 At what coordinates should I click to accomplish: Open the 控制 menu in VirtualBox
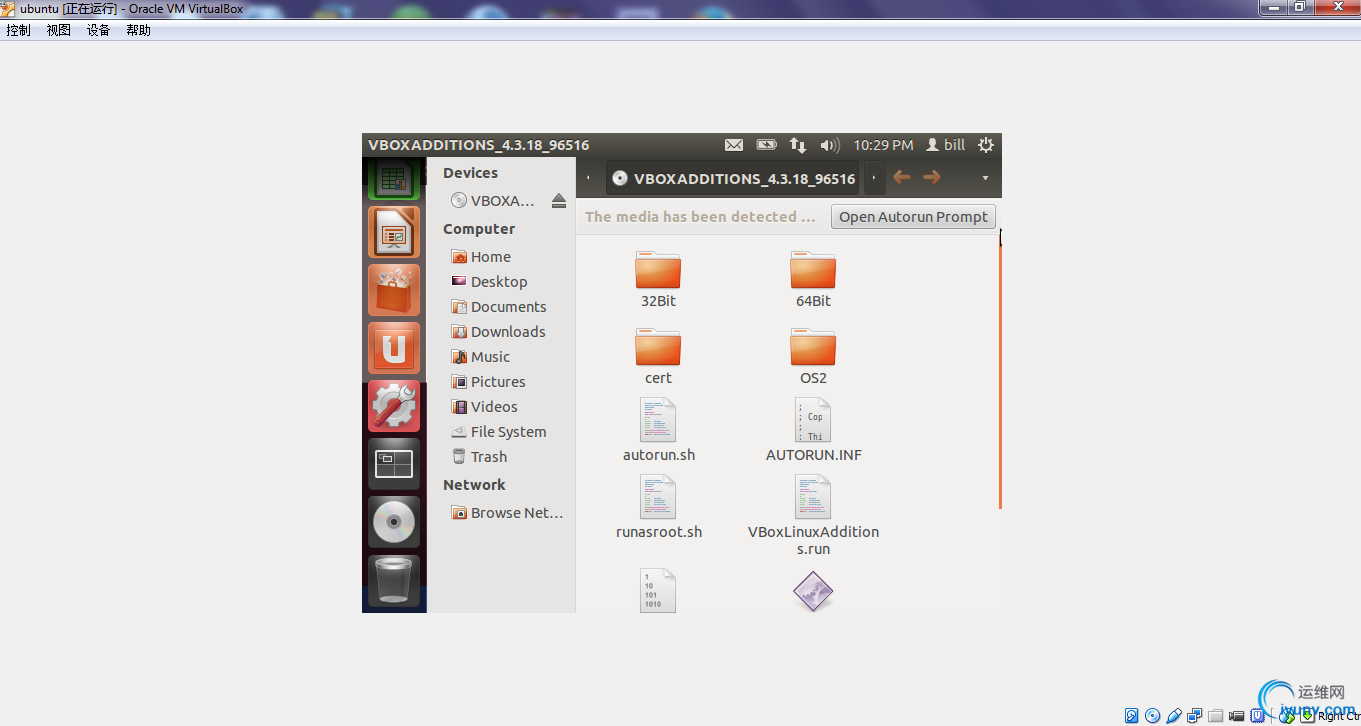pyautogui.click(x=19, y=30)
